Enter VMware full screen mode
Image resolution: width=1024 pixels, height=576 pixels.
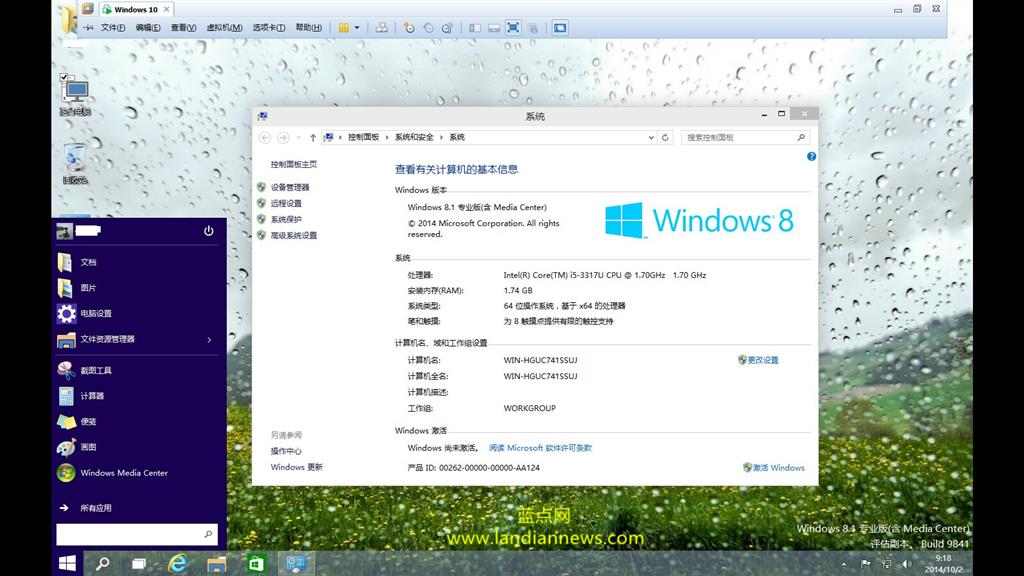(513, 28)
